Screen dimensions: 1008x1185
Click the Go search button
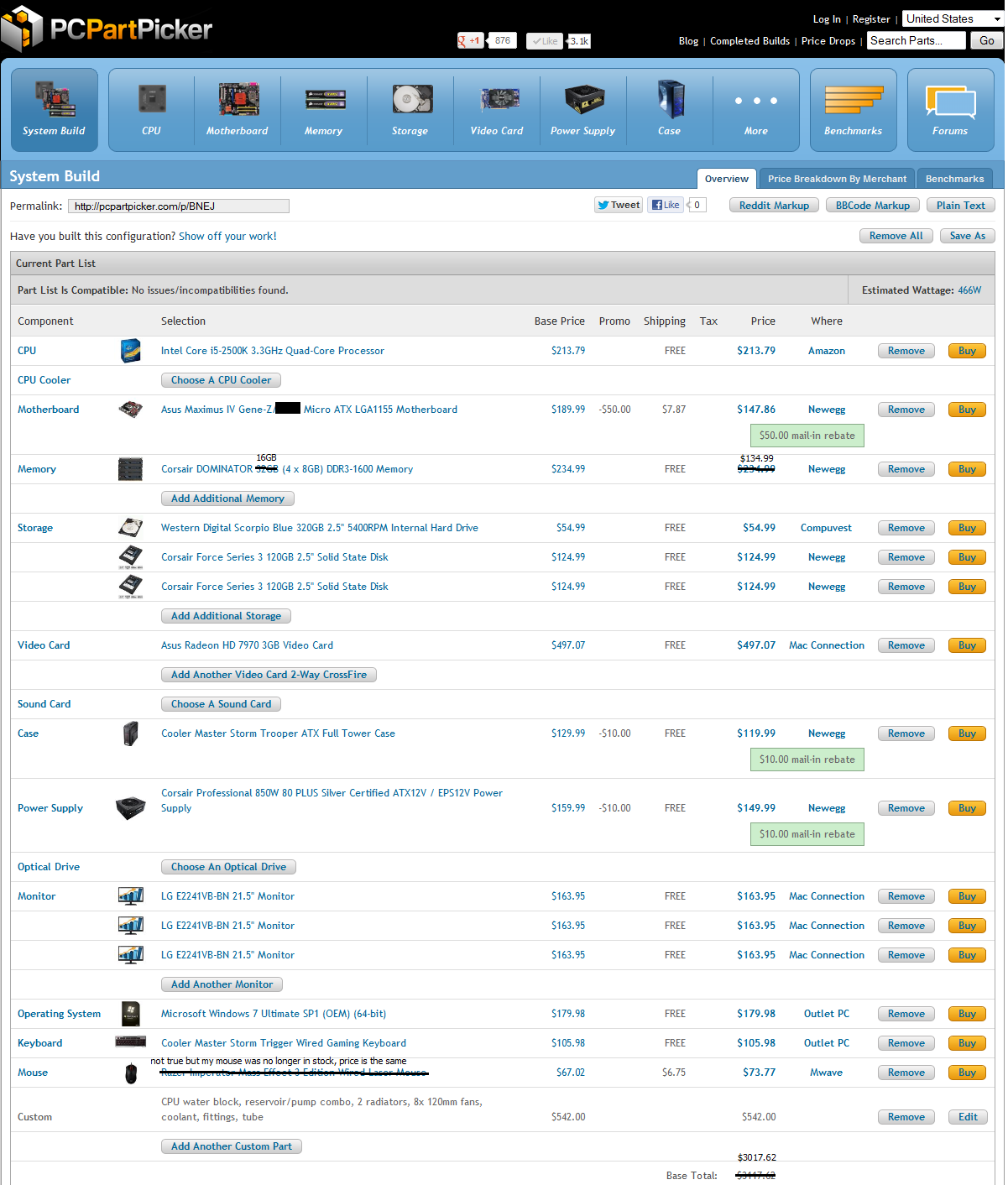(986, 40)
